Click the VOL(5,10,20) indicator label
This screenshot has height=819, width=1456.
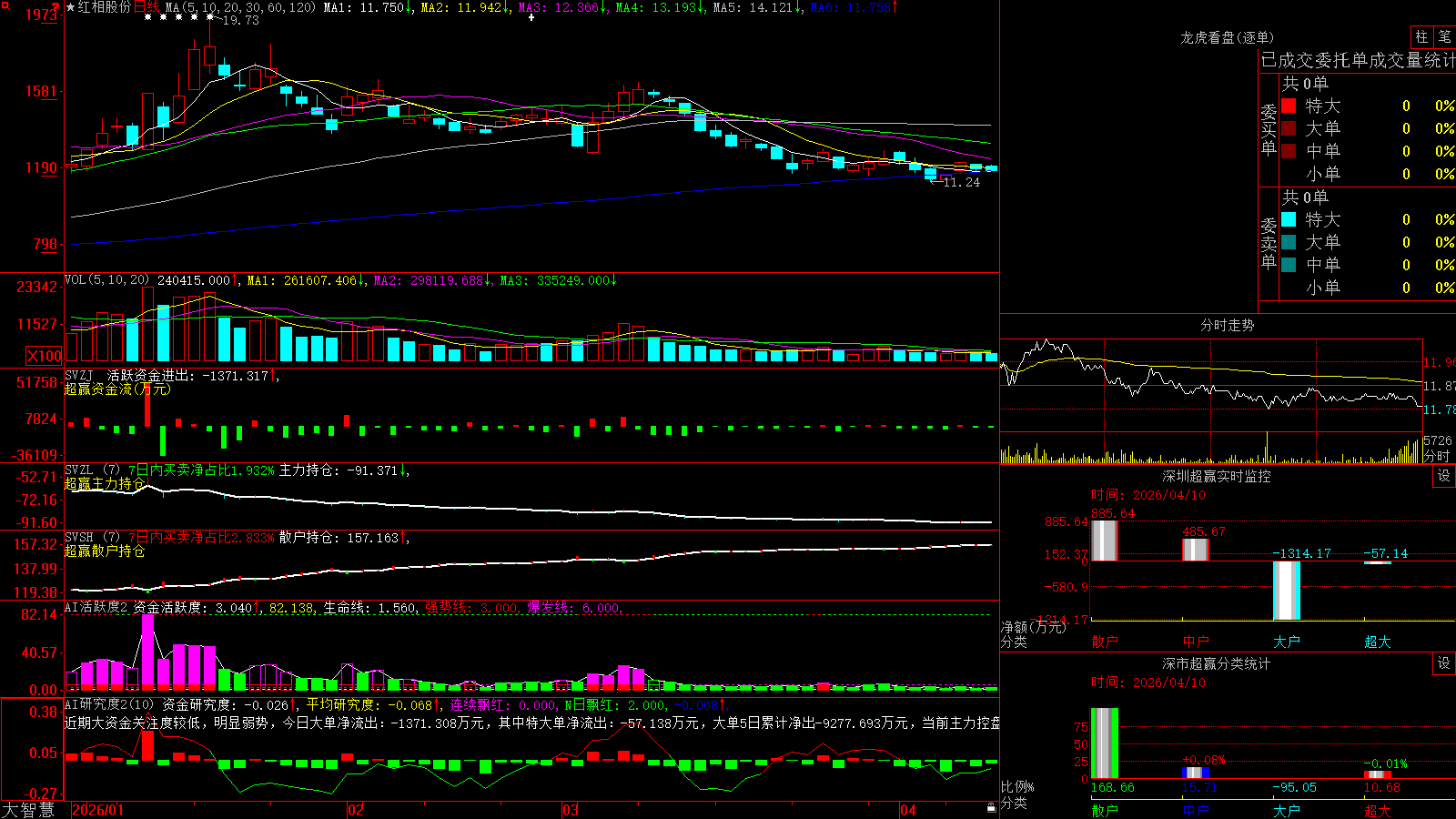pyautogui.click(x=107, y=280)
